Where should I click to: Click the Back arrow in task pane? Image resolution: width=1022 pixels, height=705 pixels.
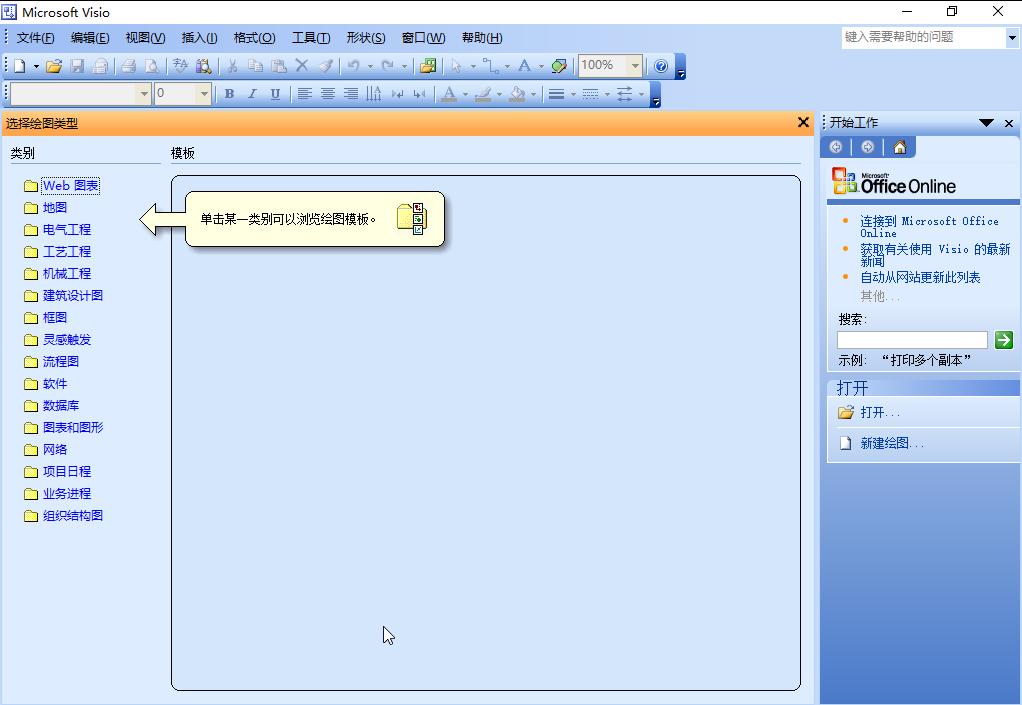[836, 147]
